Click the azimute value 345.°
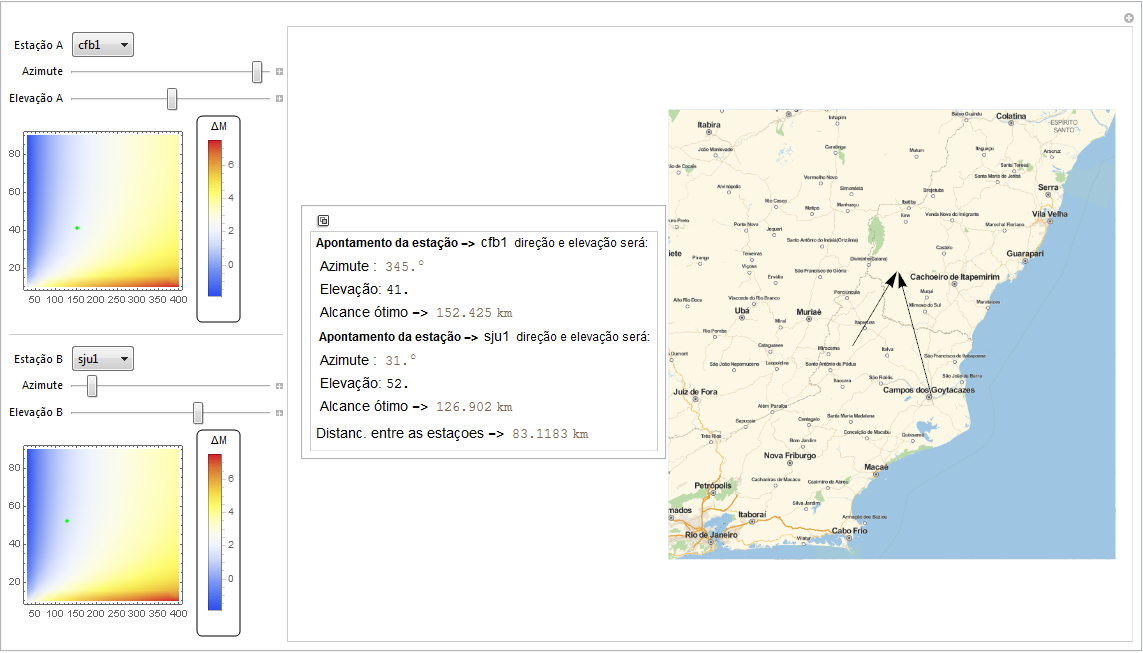Viewport: 1143px width, 653px height. [405, 267]
